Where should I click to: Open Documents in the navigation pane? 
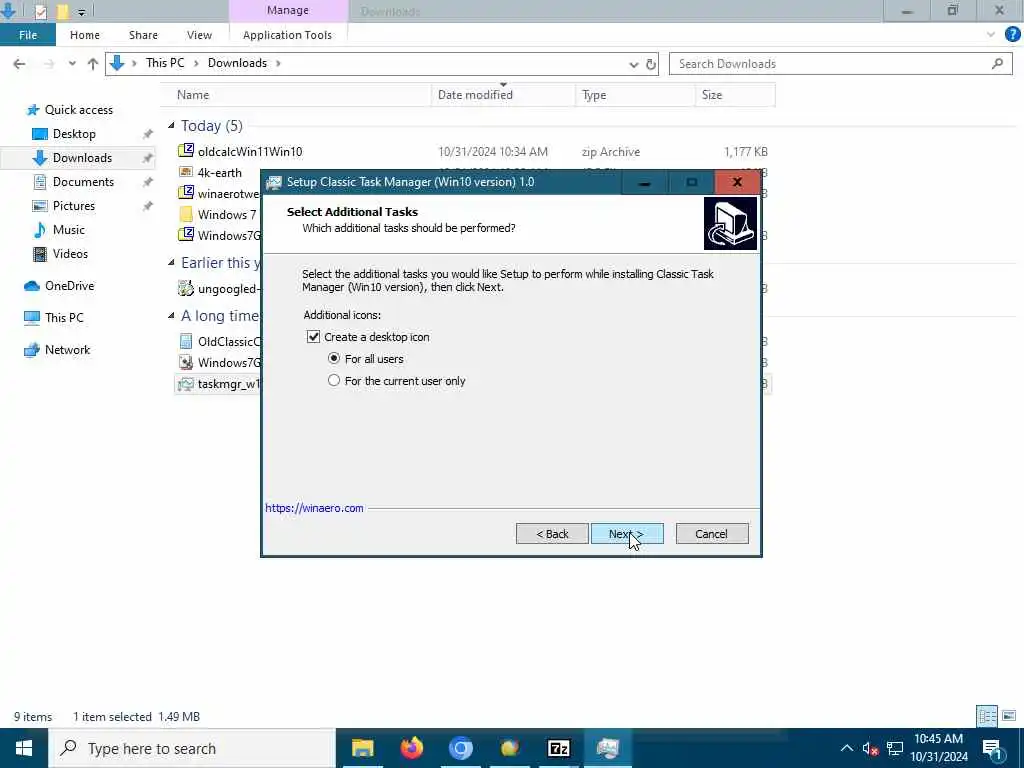click(83, 182)
